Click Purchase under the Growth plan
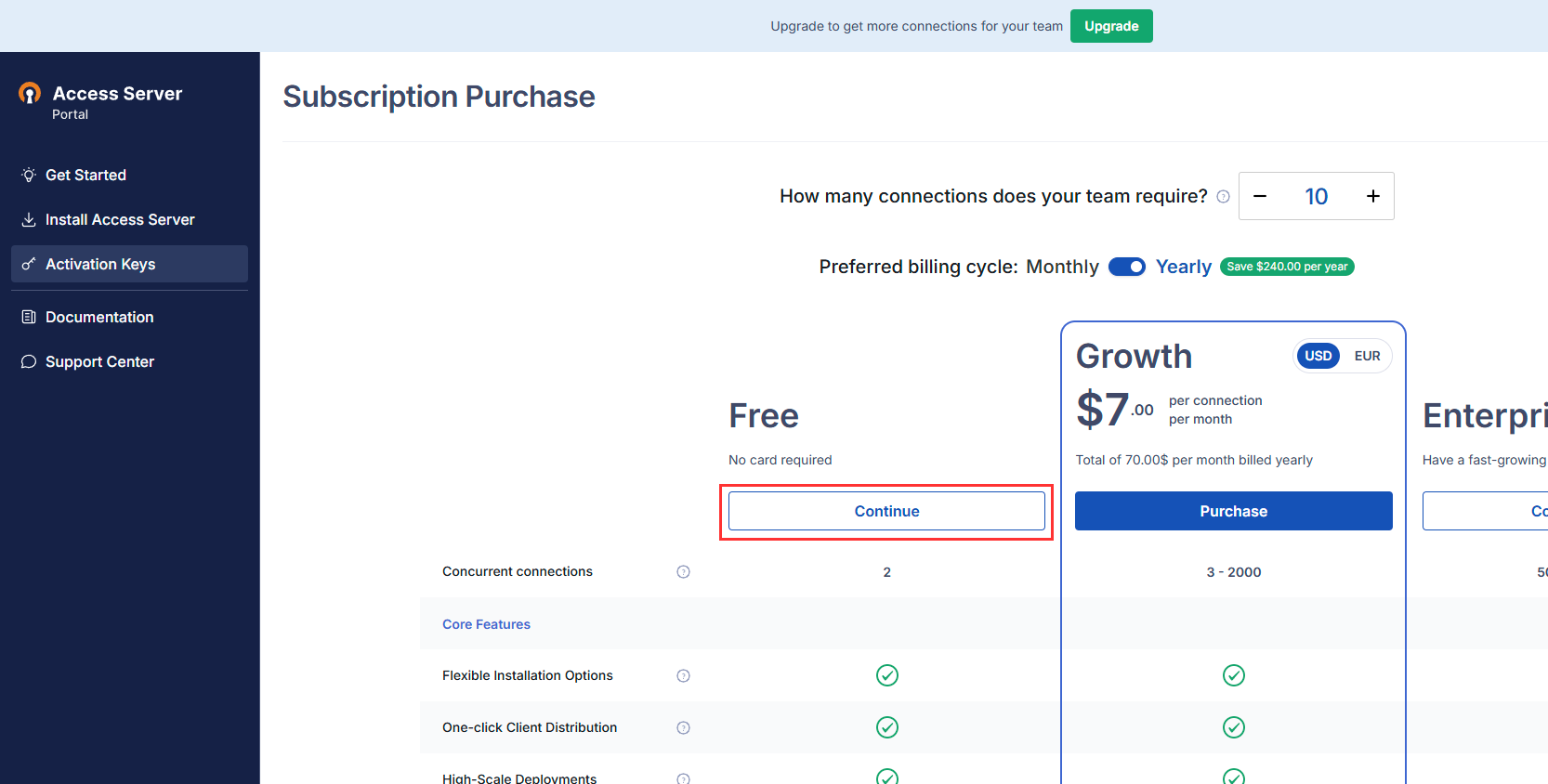This screenshot has width=1548, height=784. coord(1233,511)
